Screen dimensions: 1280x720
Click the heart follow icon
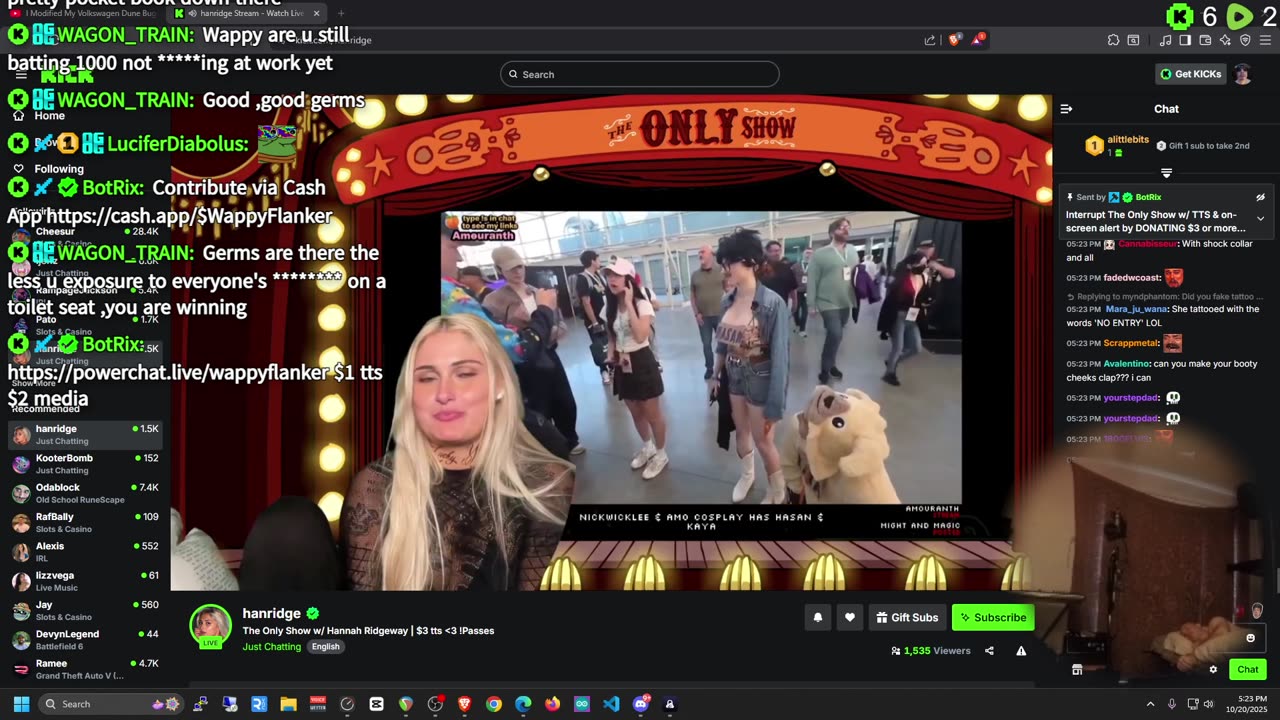click(850, 618)
